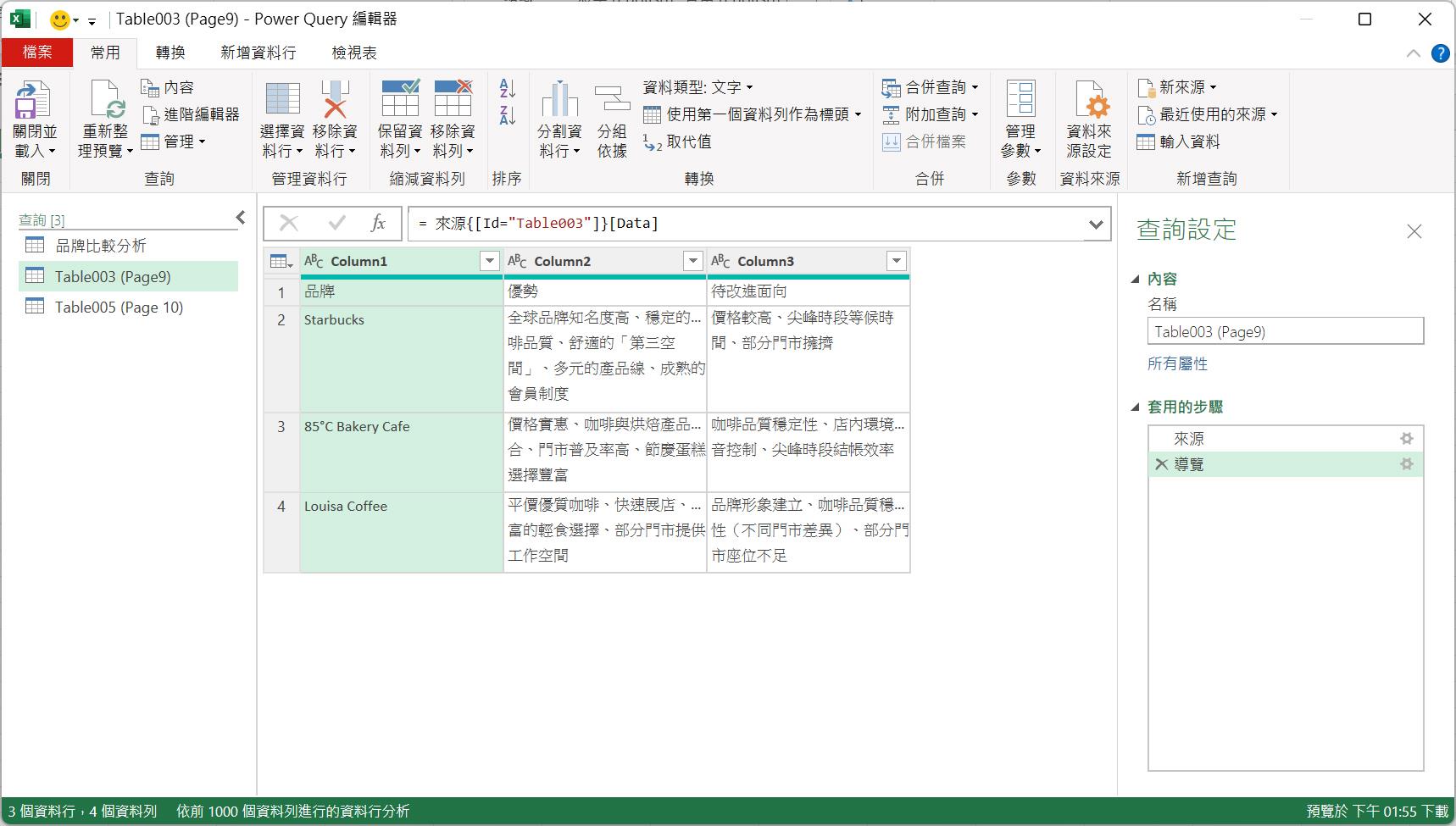
Task: Open the gear settings for the 來源 step
Action: tap(1406, 439)
